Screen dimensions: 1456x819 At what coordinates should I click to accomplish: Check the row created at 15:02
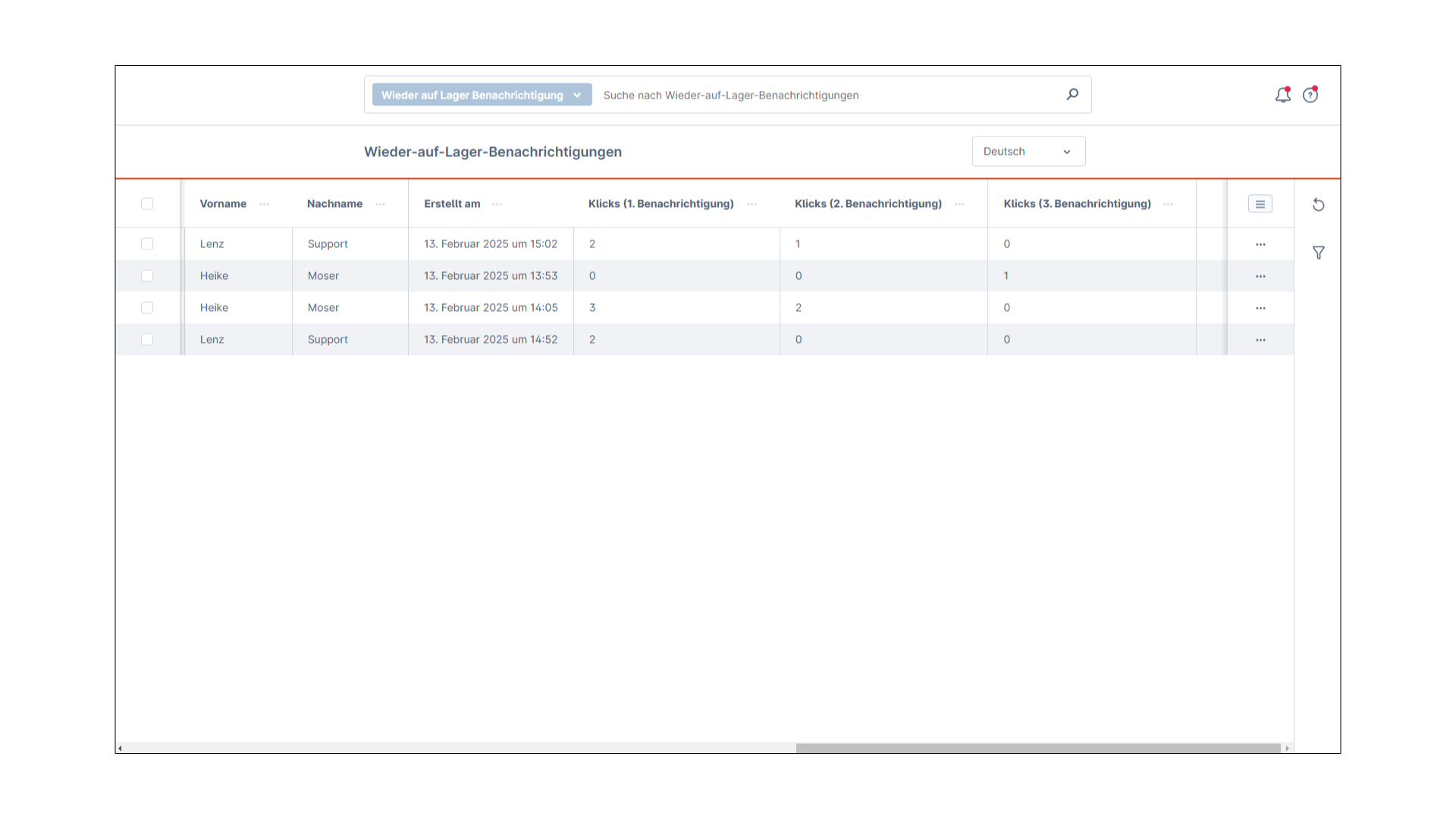147,244
